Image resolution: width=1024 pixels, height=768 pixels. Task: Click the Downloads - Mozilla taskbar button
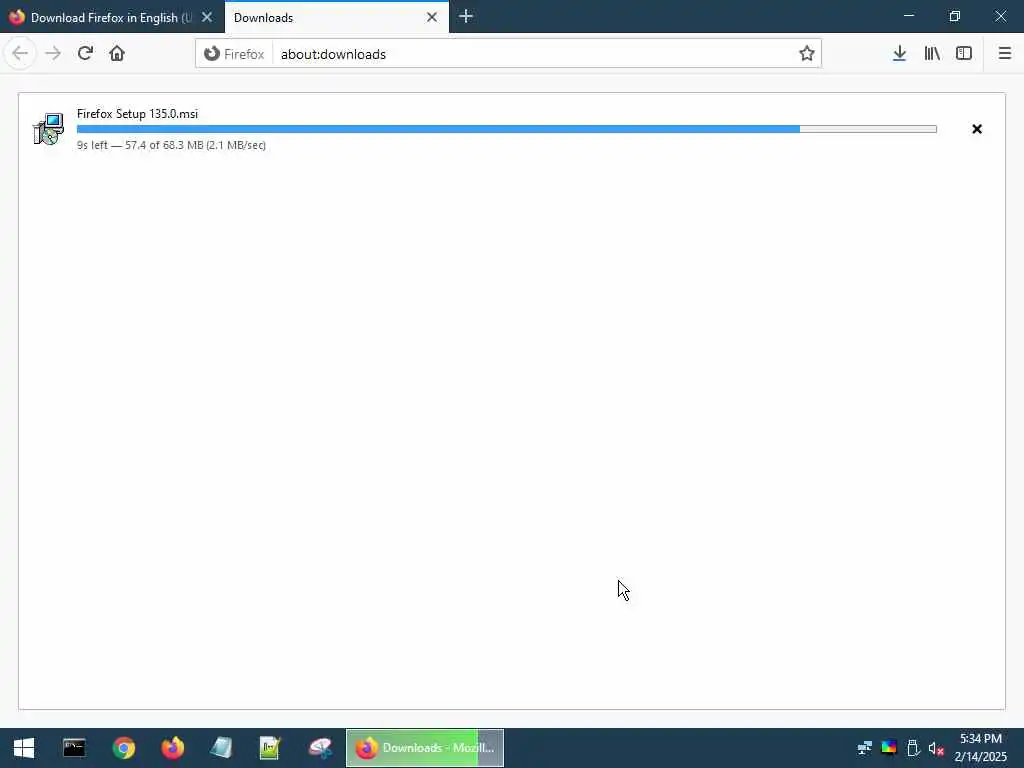[424, 748]
